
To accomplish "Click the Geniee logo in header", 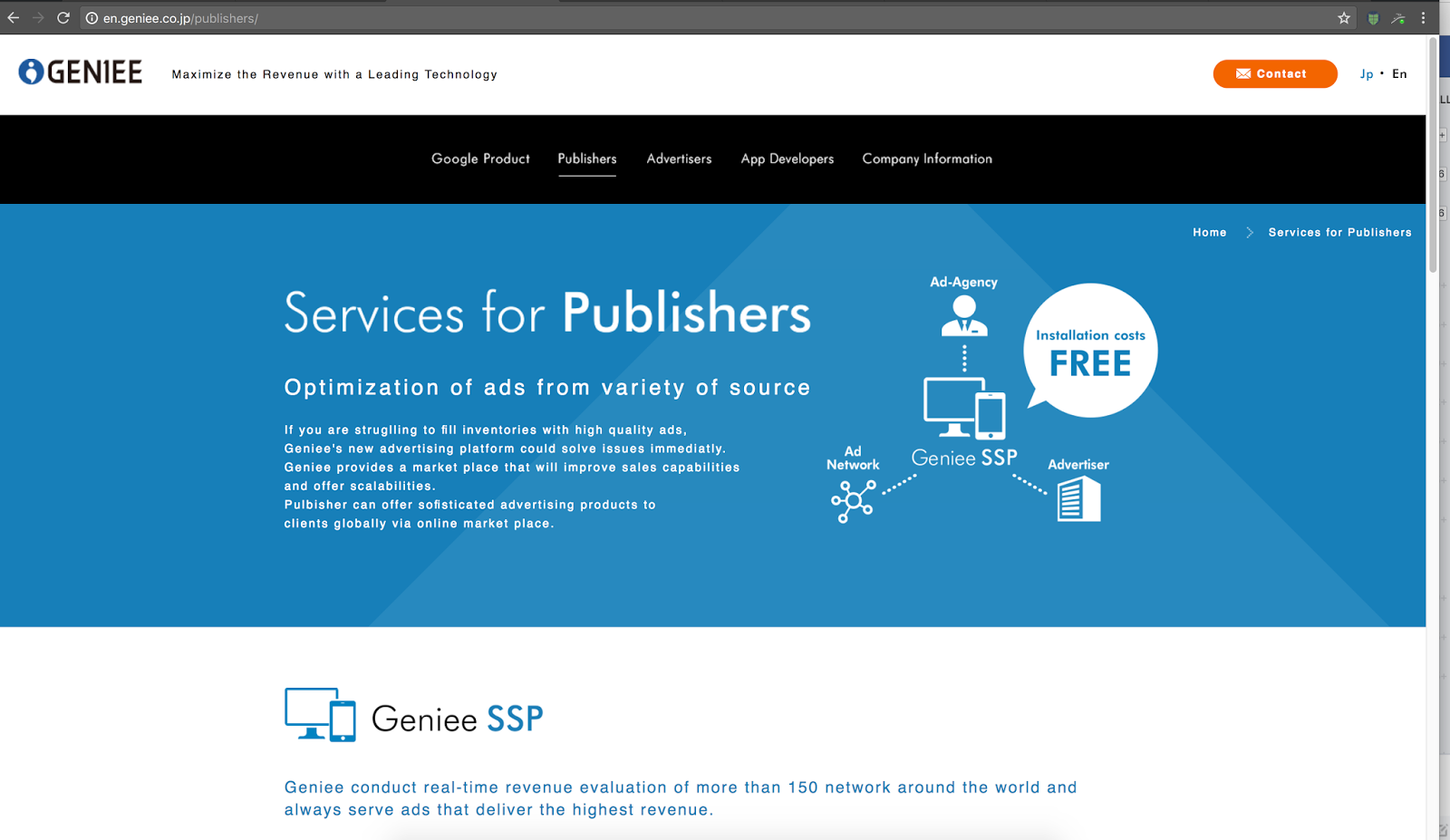I will coord(81,72).
